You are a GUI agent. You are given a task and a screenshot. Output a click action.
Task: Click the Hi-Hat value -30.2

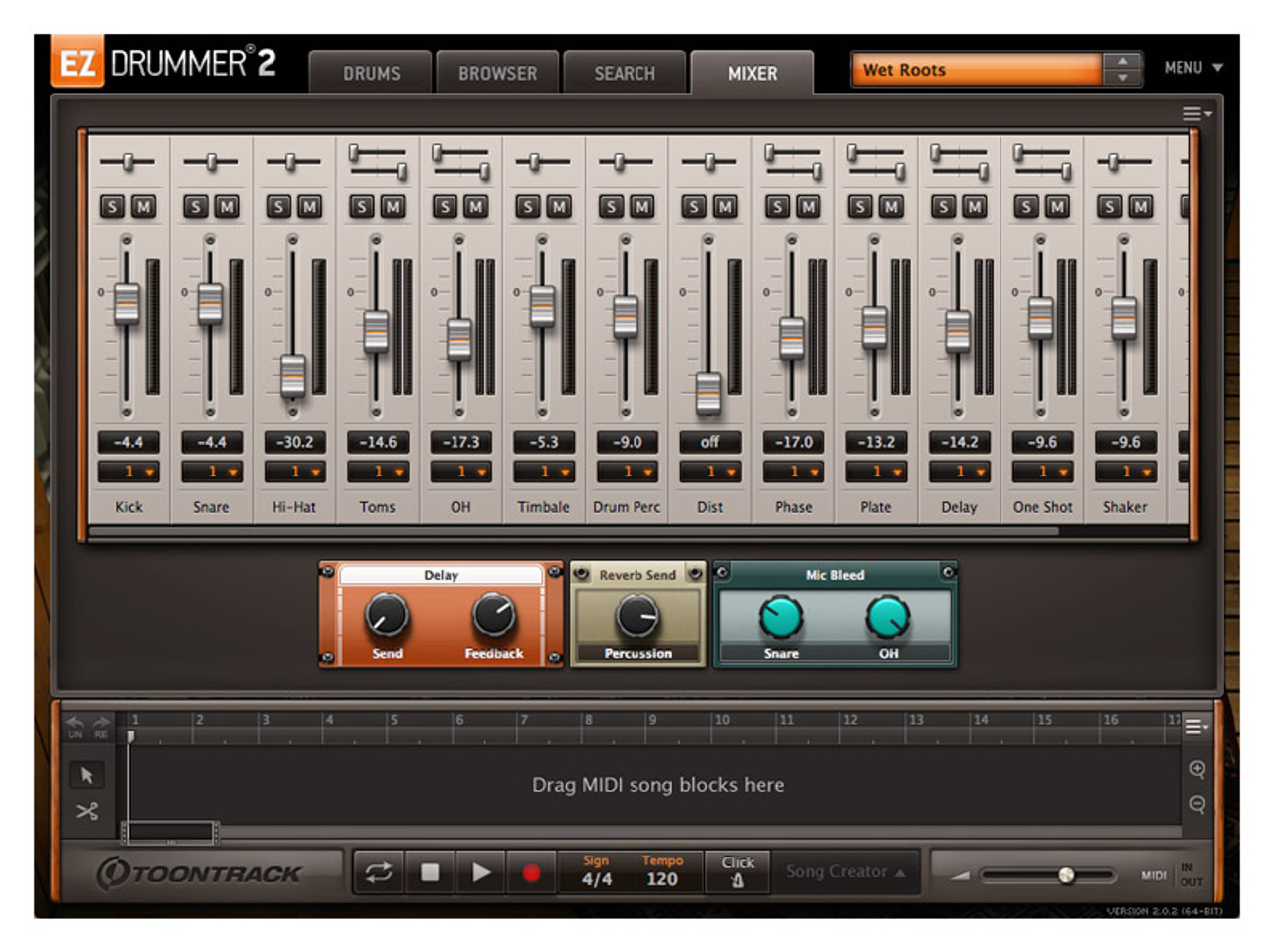[294, 442]
